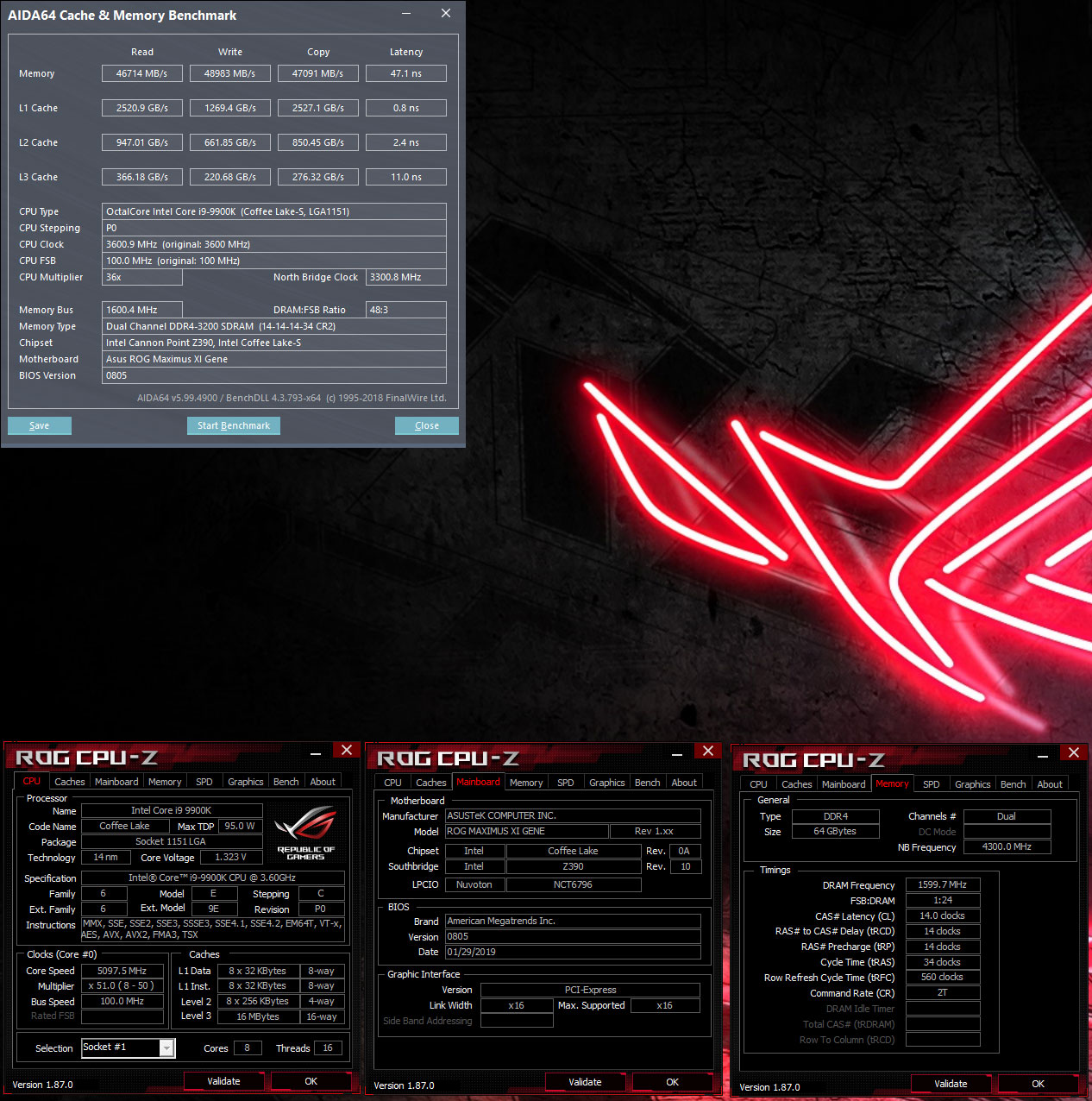Open Mainboard tab in right CPU-Z window
This screenshot has height=1101, width=1092.
pyautogui.click(x=844, y=784)
